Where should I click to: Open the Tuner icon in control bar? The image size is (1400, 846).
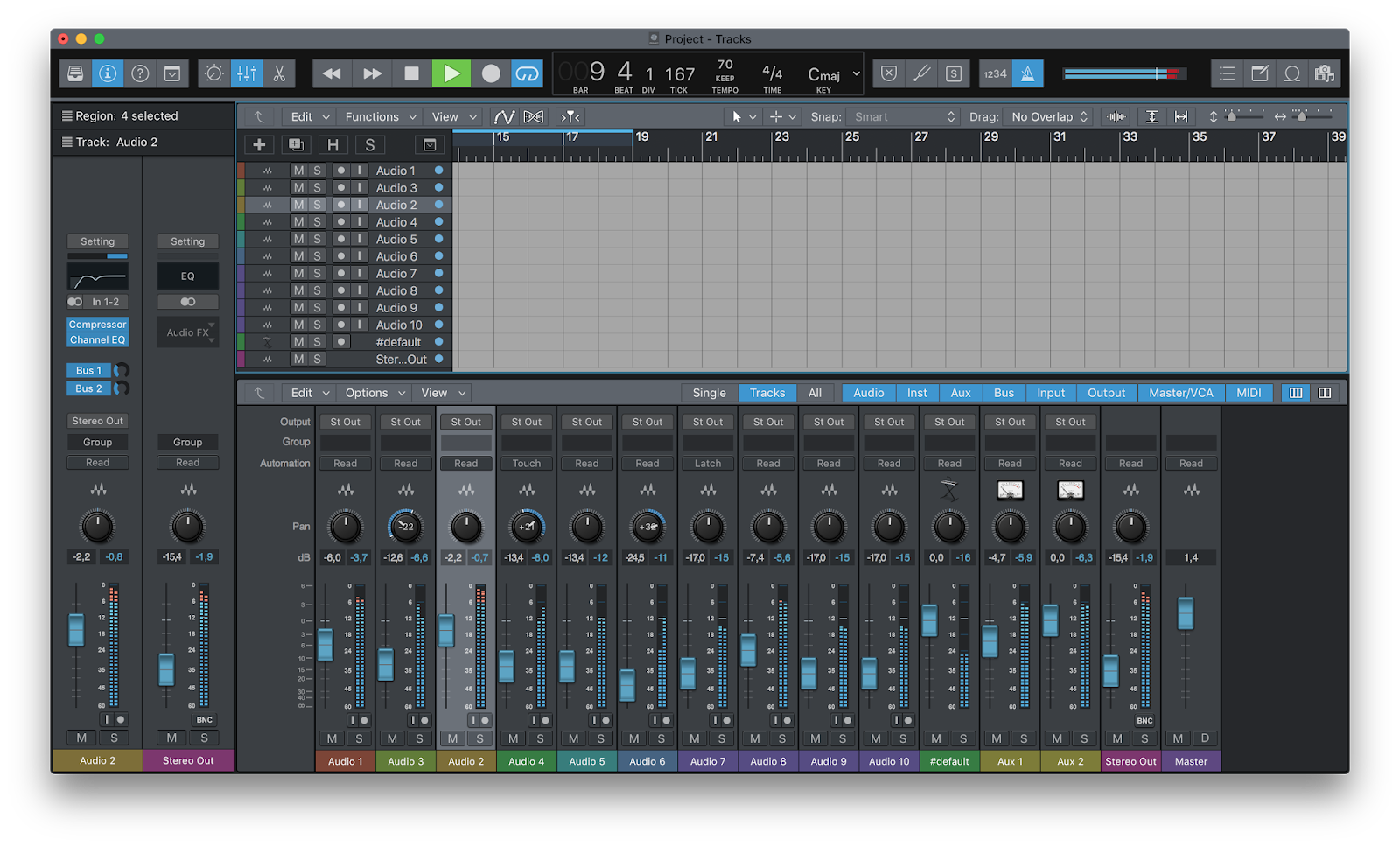[x=921, y=73]
